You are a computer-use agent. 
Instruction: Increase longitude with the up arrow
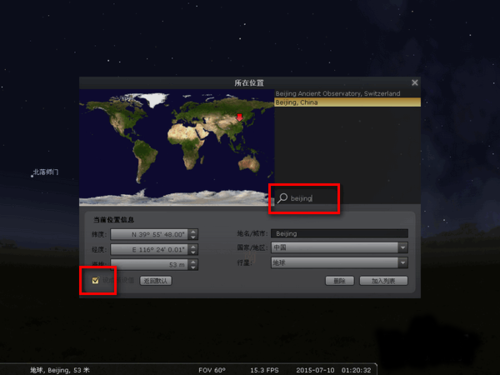pos(193,247)
